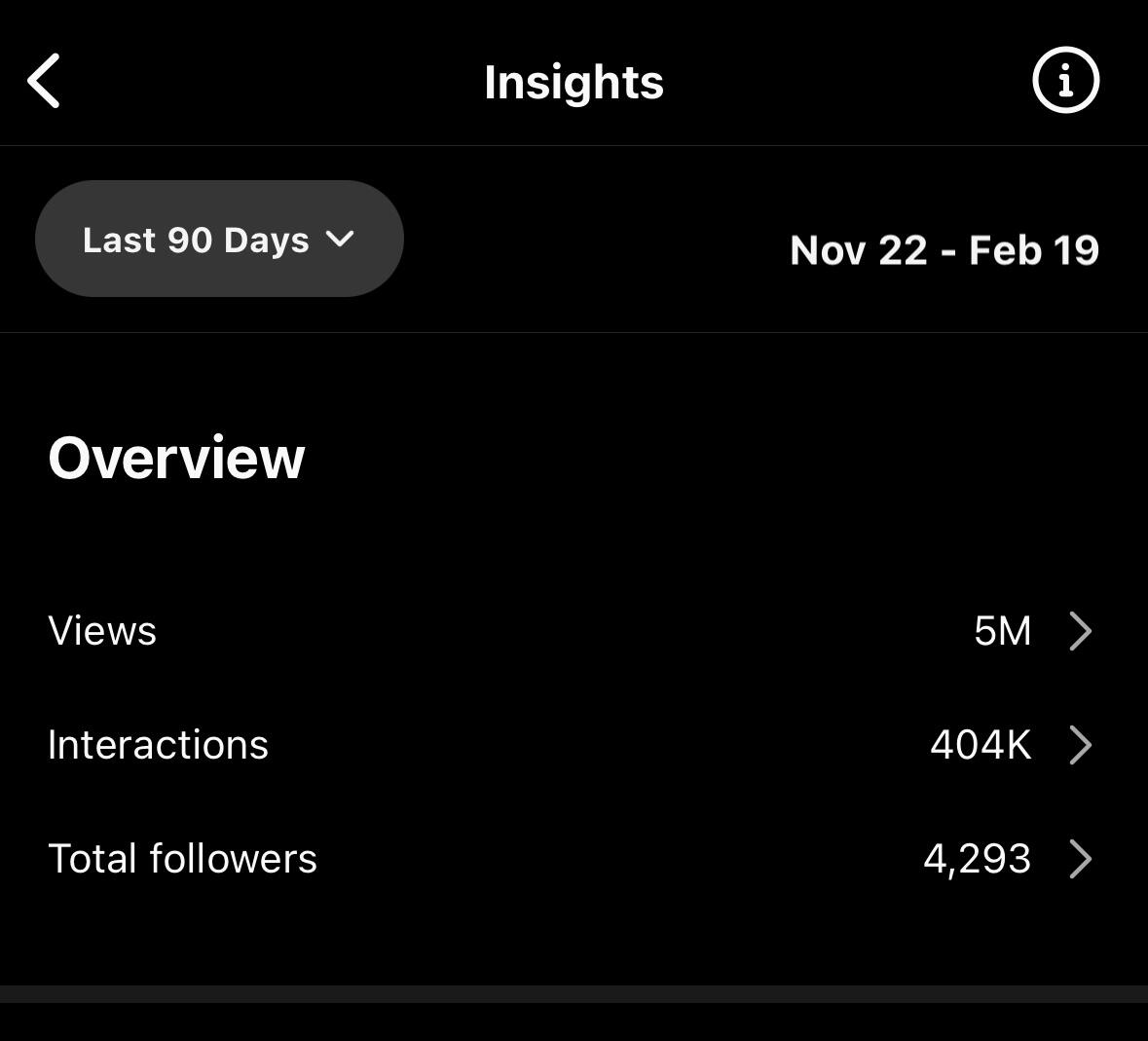The width and height of the screenshot is (1148, 1041).
Task: Select the Overview section heading
Action: coord(176,458)
